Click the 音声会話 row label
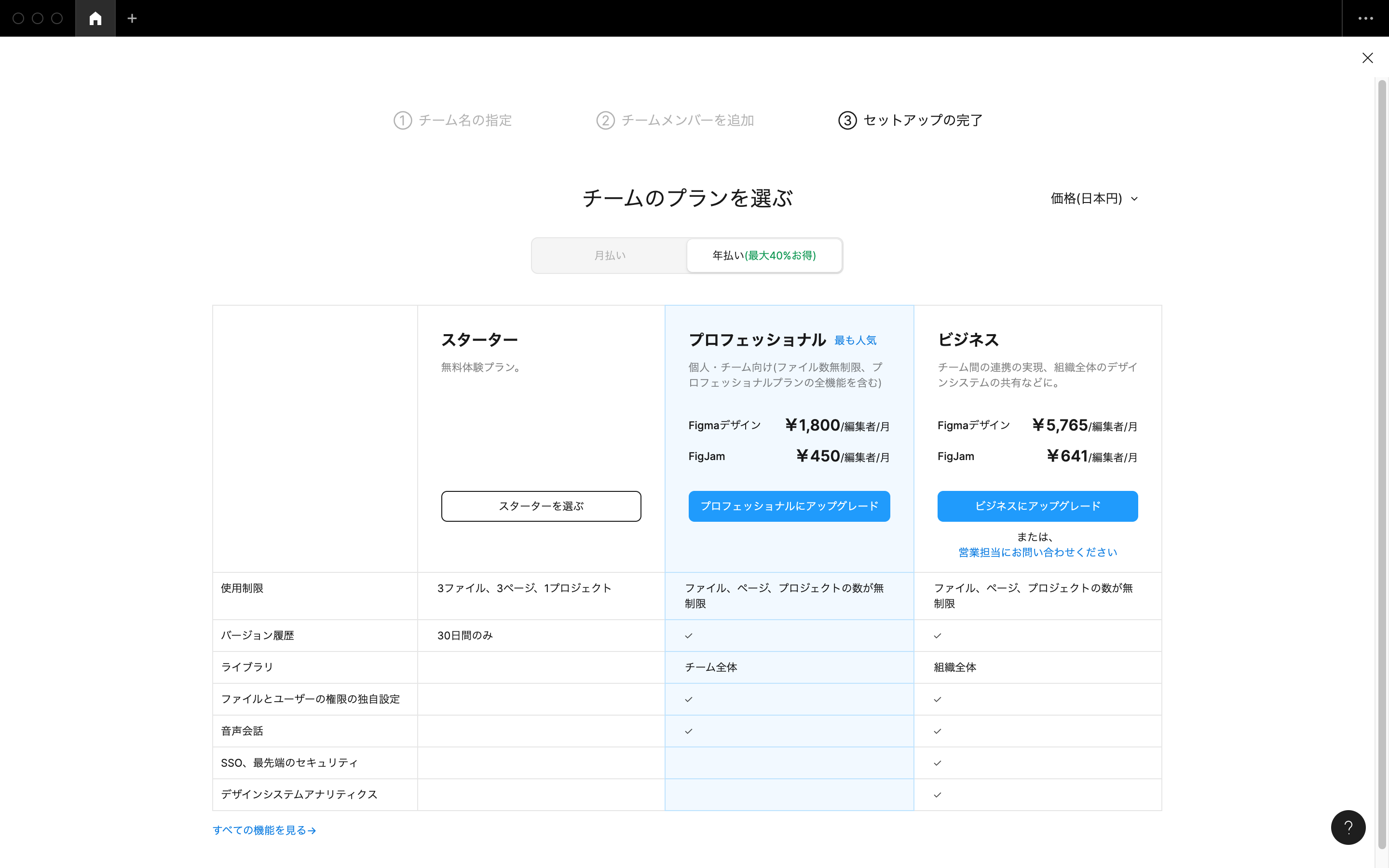This screenshot has height=868, width=1389. click(x=242, y=731)
